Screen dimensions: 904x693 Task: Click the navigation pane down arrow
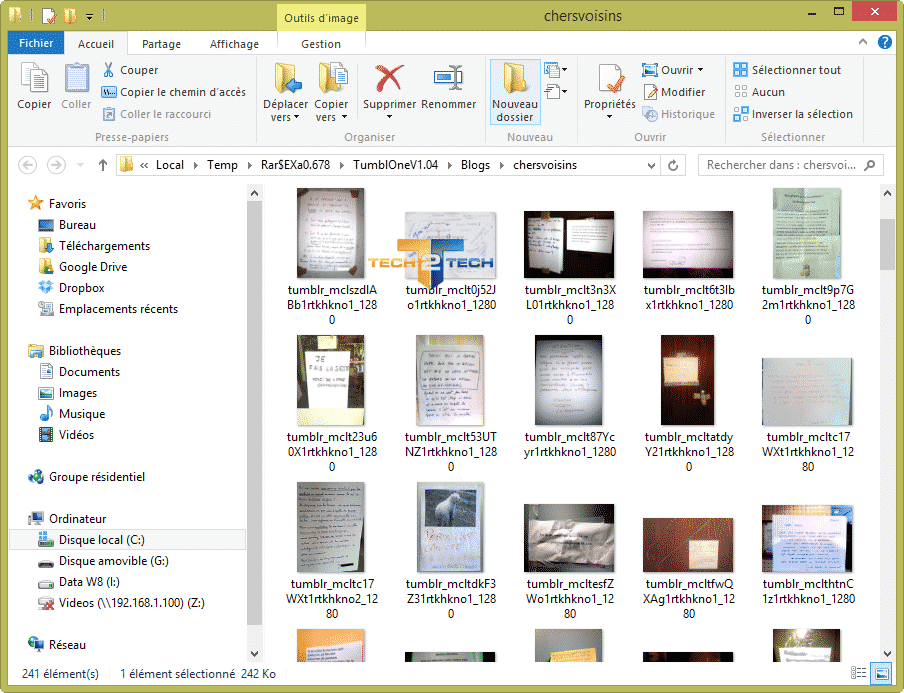[x=254, y=654]
